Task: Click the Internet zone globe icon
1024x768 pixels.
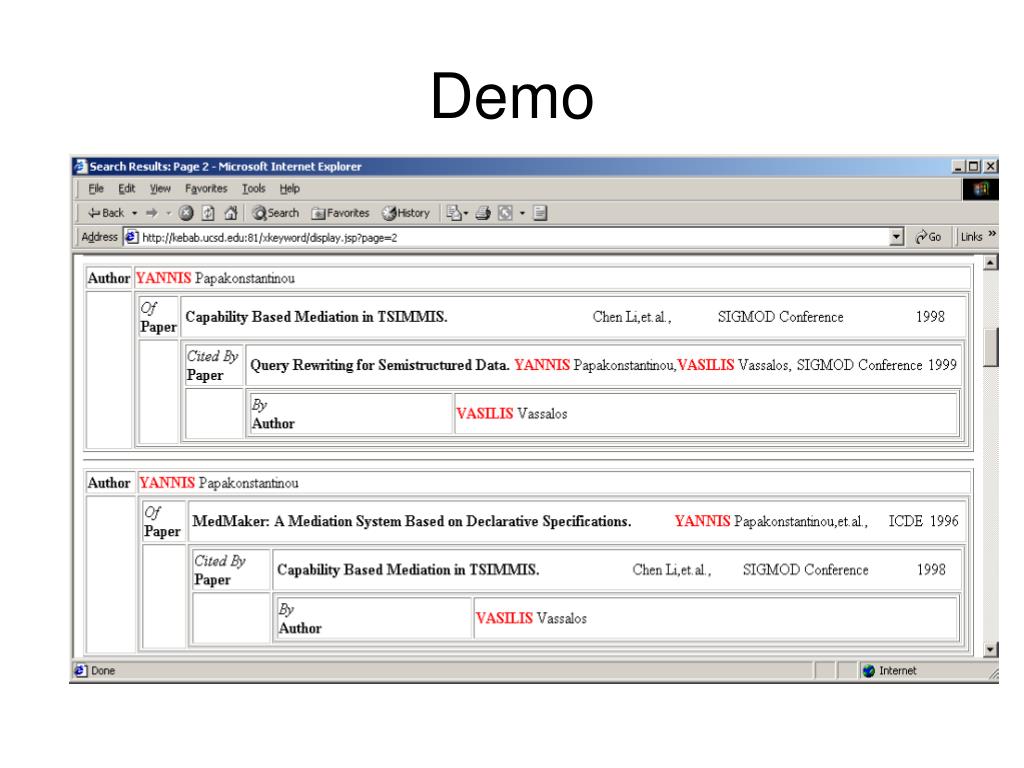Action: point(869,671)
